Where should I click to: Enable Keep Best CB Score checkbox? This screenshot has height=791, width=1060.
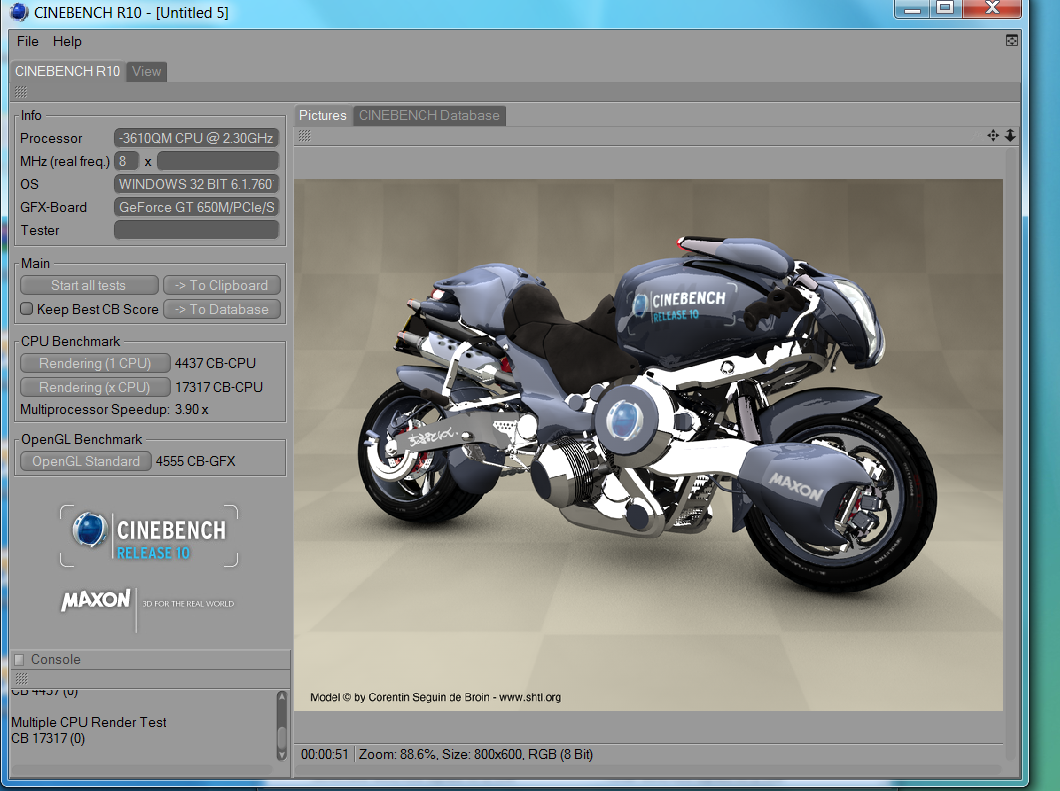pyautogui.click(x=26, y=309)
